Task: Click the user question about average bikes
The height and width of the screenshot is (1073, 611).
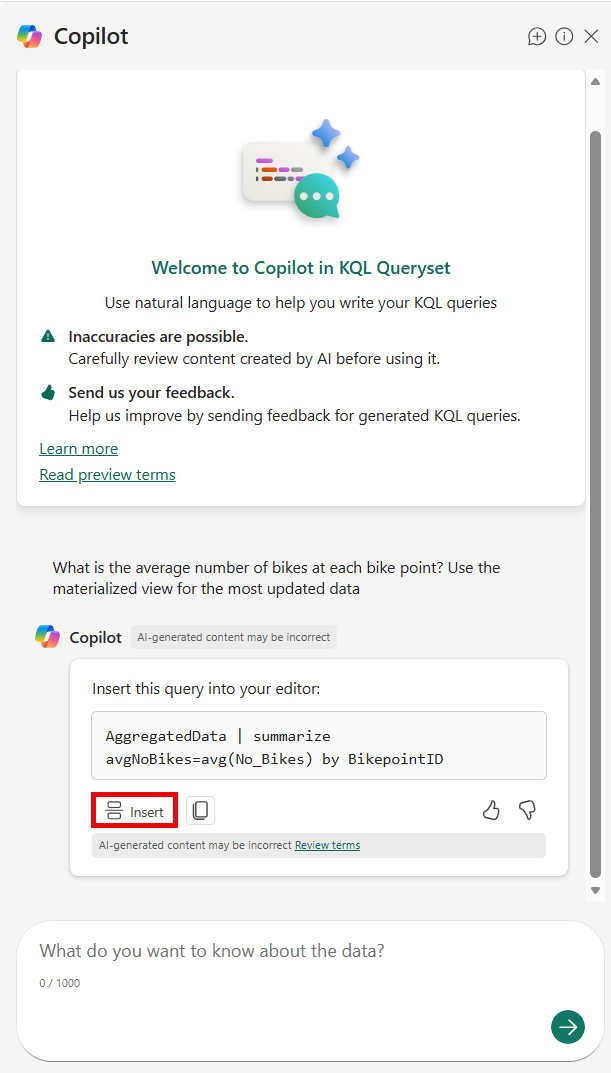Action: (x=276, y=578)
